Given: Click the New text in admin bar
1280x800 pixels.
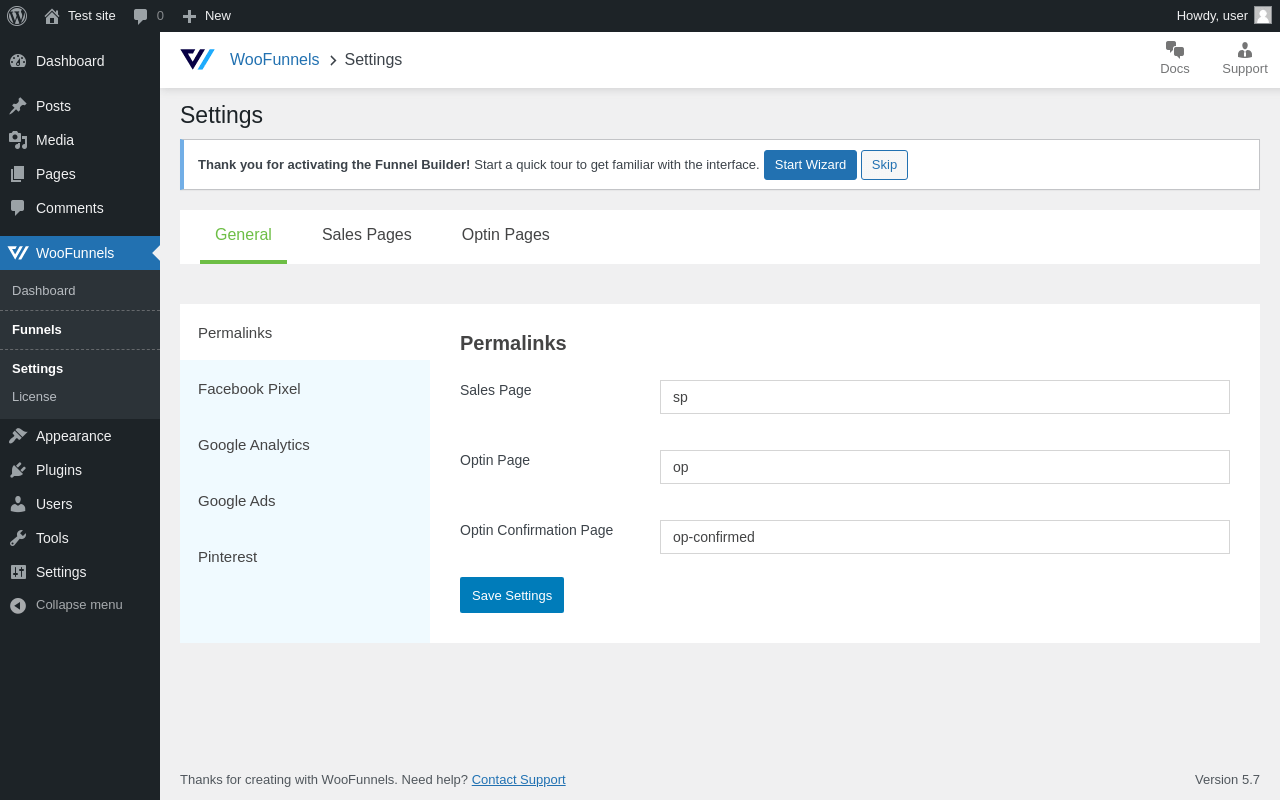Looking at the screenshot, I should (218, 16).
